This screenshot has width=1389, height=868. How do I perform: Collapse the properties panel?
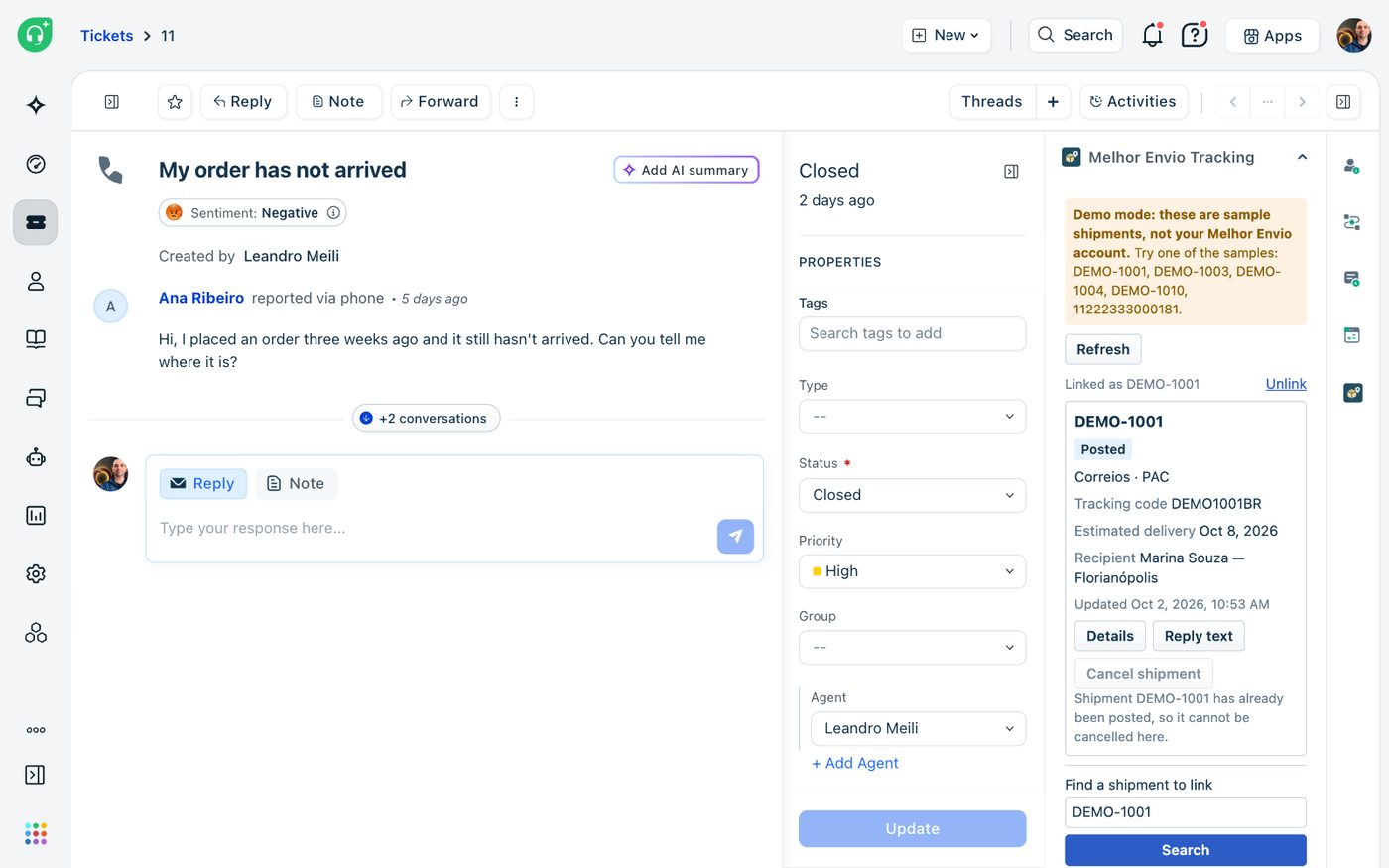coord(1011,172)
